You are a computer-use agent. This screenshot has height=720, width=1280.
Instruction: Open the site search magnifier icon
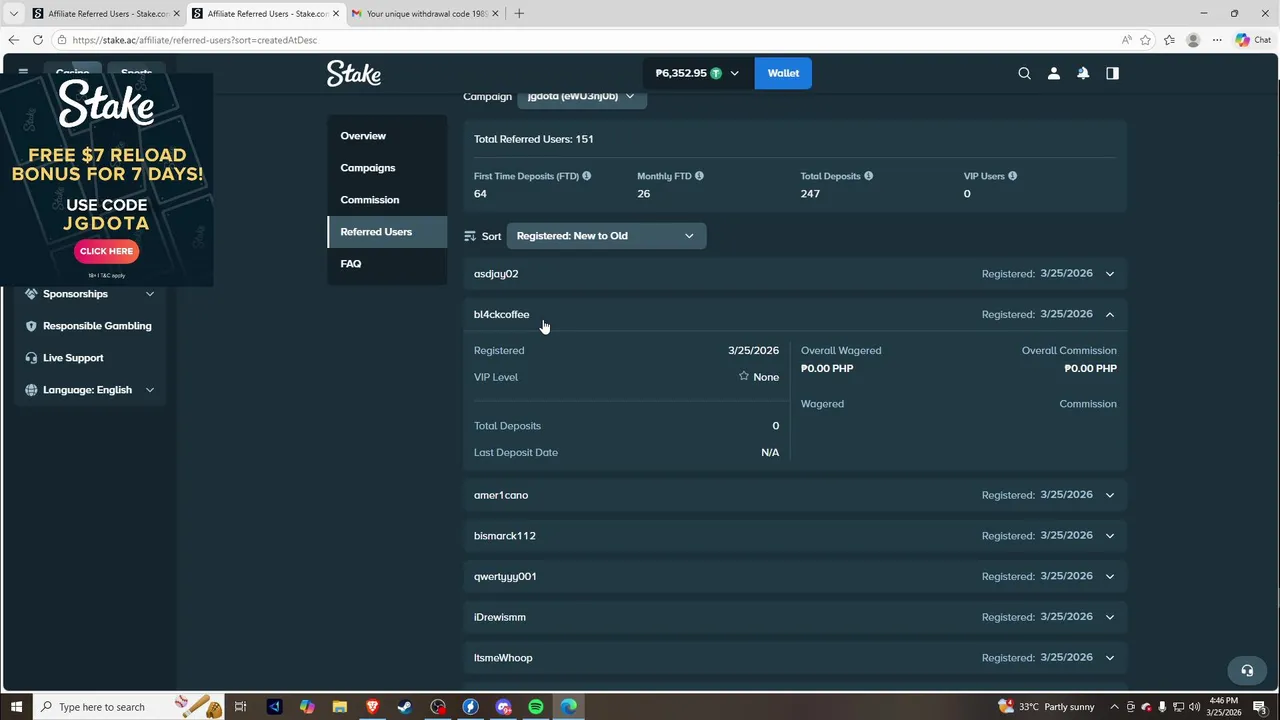click(x=1024, y=73)
